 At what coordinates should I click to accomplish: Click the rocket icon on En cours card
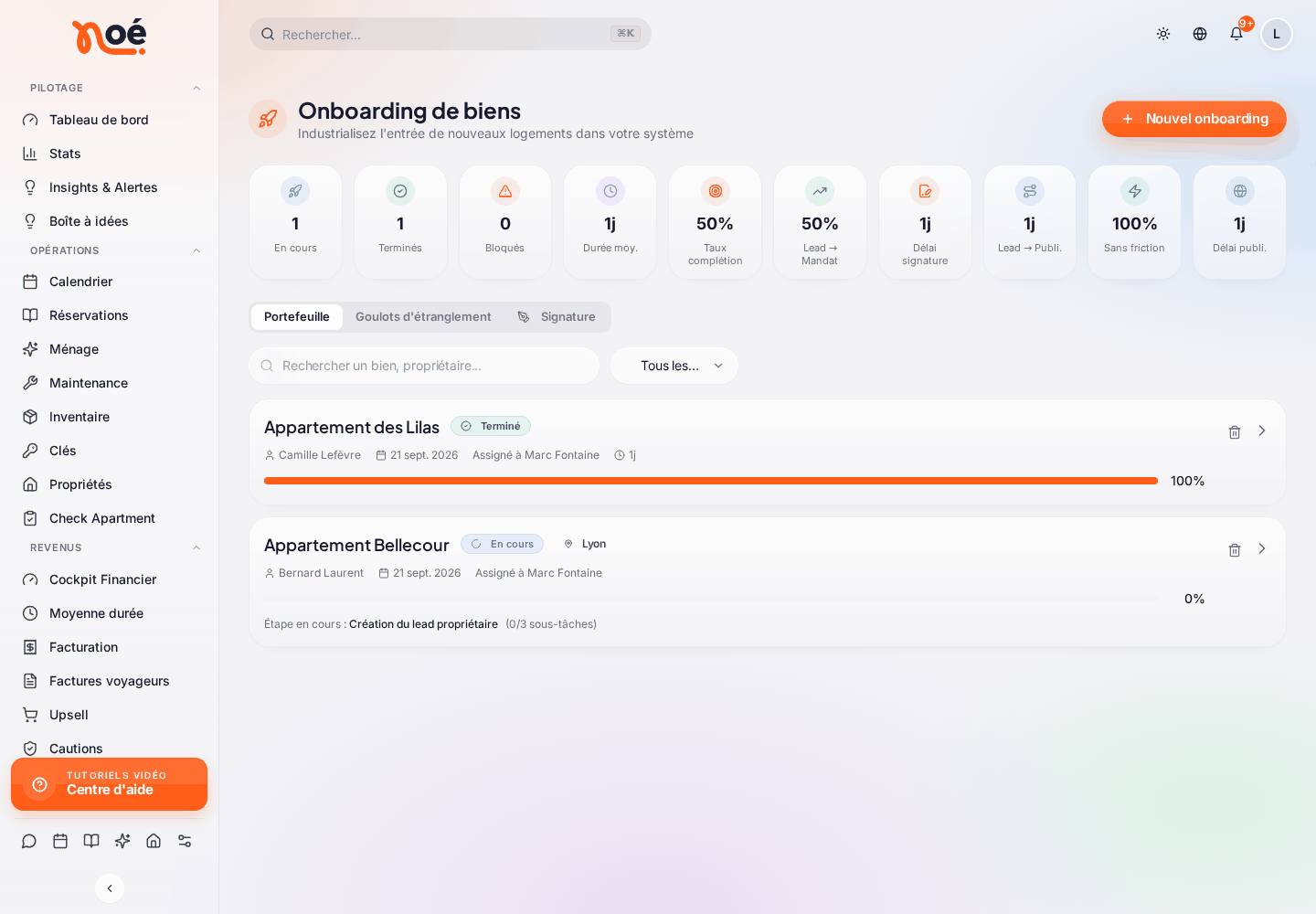pos(295,191)
